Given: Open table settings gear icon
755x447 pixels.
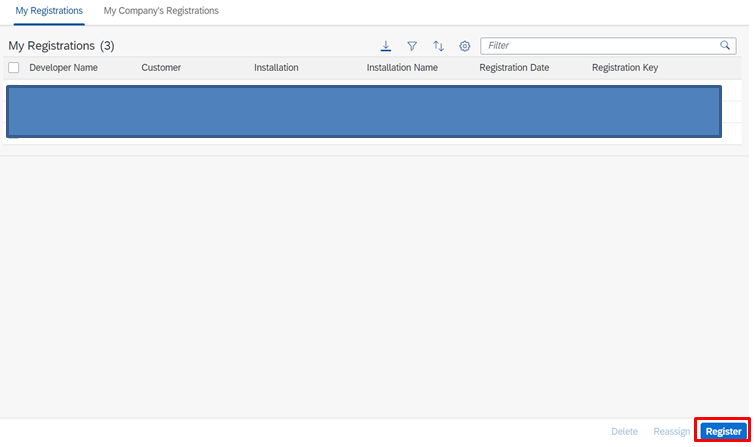Looking at the screenshot, I should point(465,46).
